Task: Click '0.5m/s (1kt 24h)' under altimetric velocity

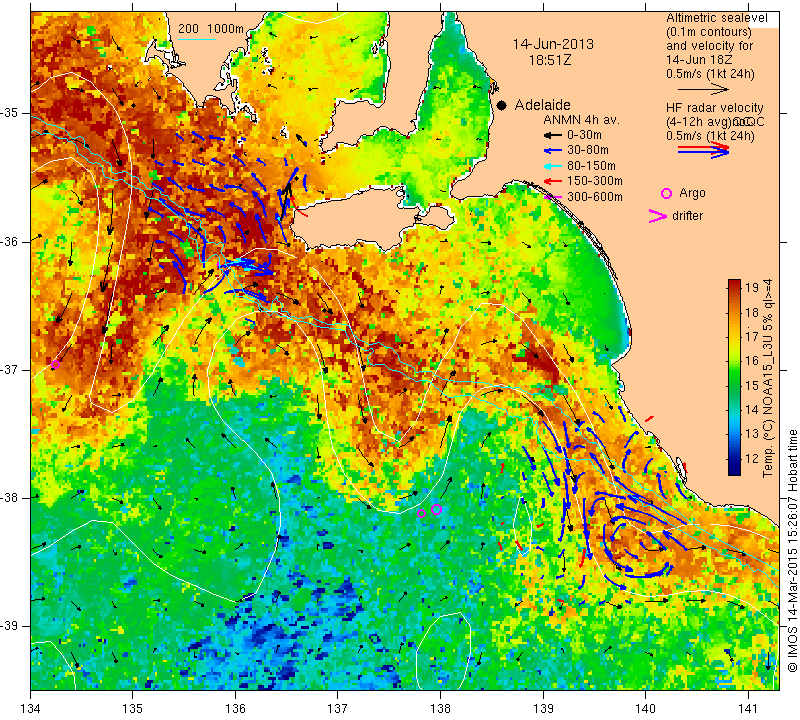Action: tap(710, 74)
